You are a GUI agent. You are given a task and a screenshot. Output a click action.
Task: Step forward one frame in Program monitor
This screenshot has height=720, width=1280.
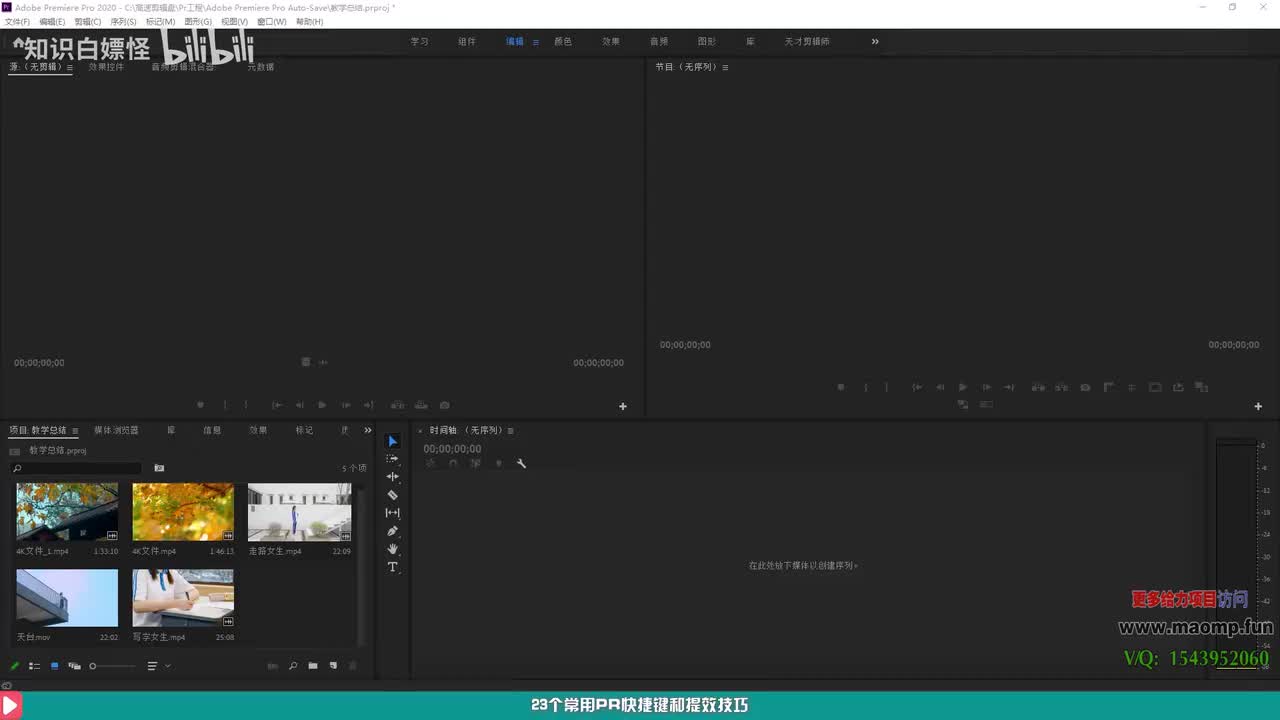point(986,387)
